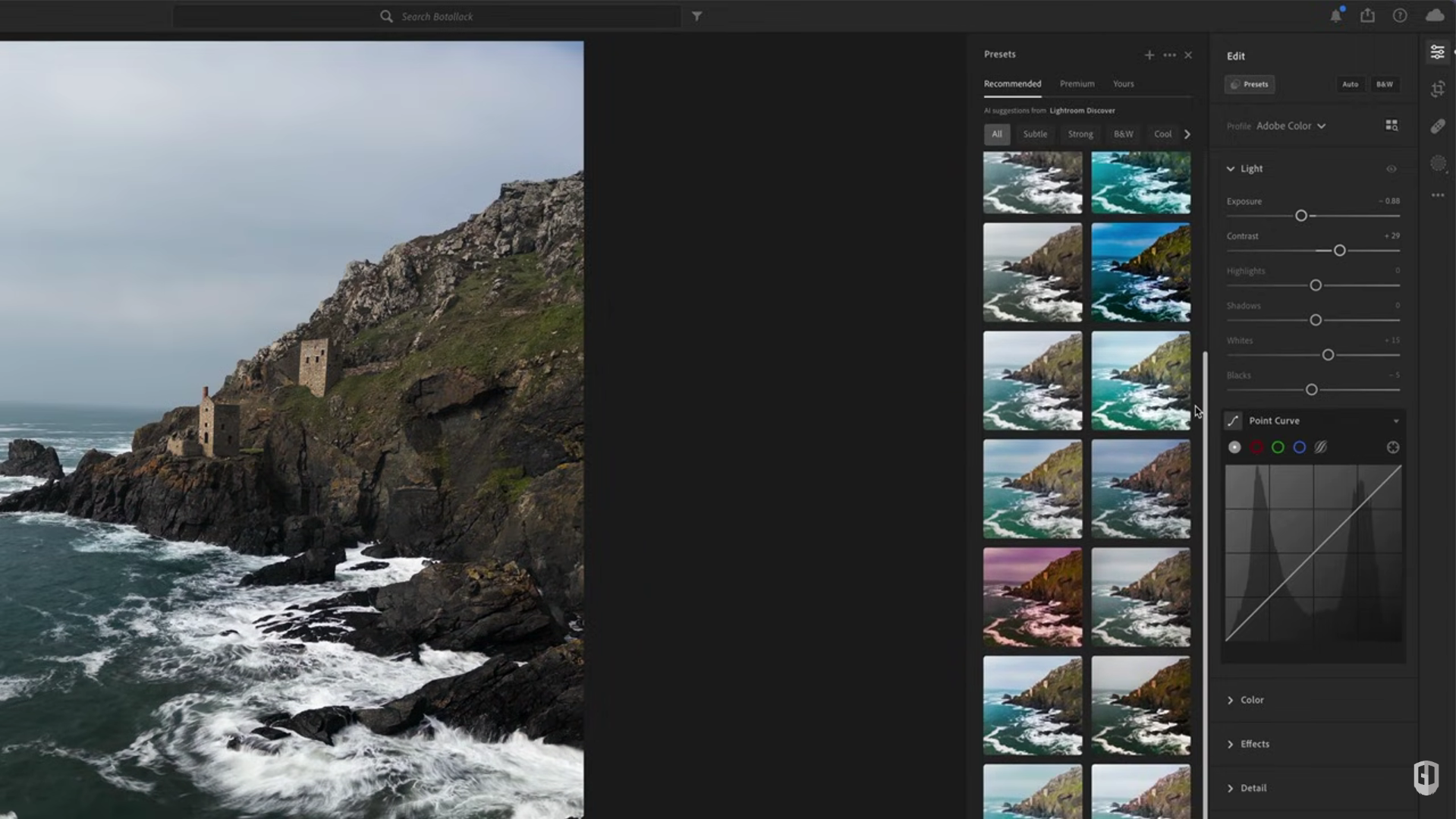Click the Blacks slider handle
Image resolution: width=1456 pixels, height=819 pixels.
1310,390
